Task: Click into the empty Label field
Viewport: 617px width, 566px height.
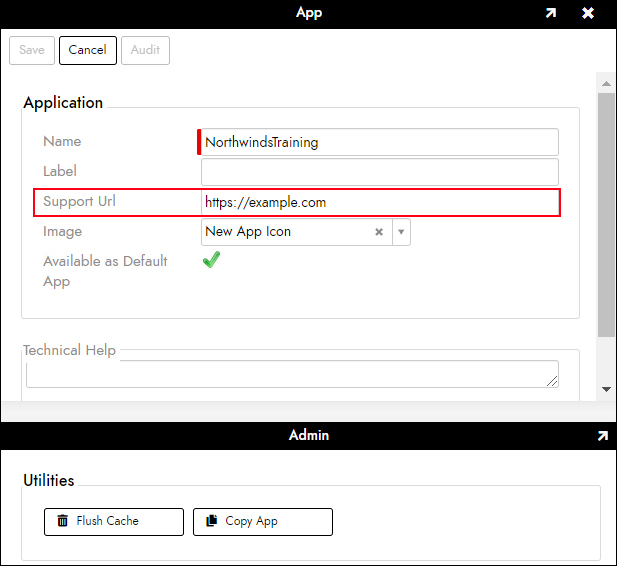Action: [380, 172]
